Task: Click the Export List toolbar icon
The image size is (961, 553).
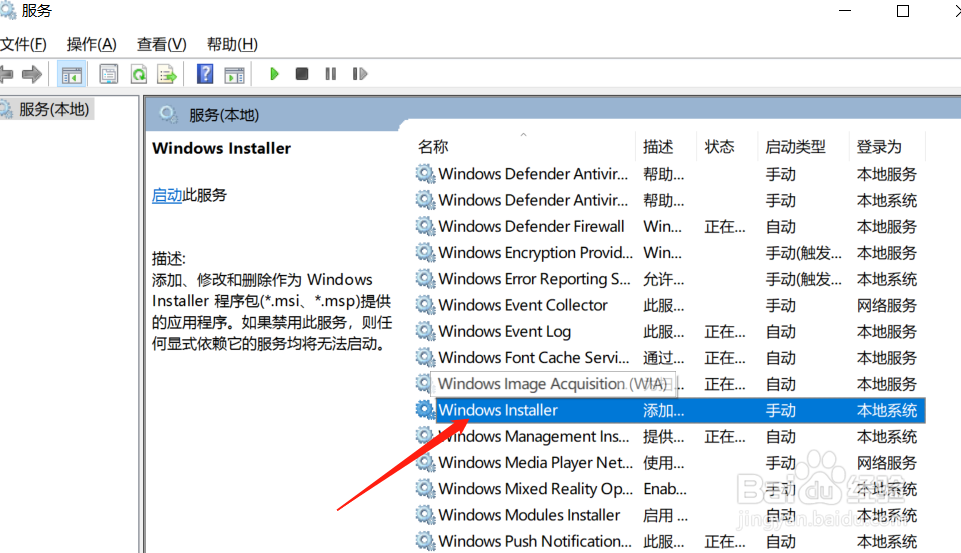Action: 167,75
